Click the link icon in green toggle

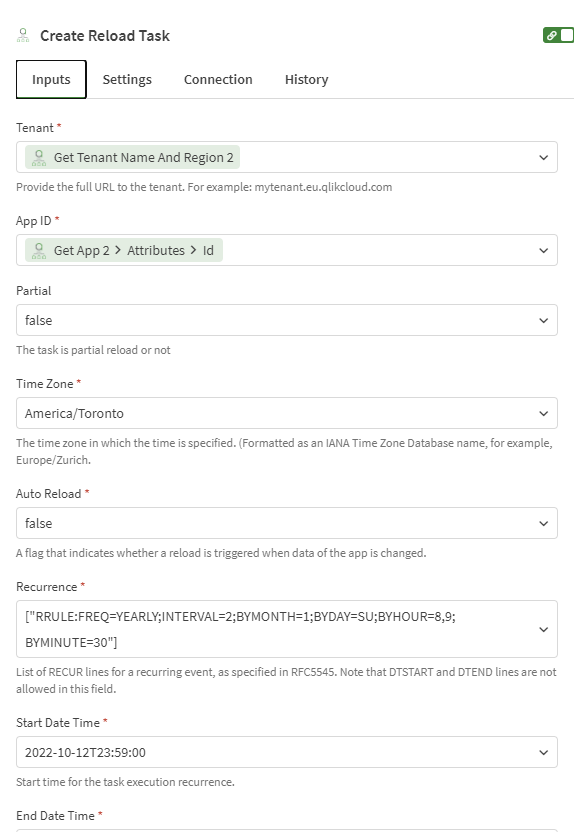coord(552,36)
